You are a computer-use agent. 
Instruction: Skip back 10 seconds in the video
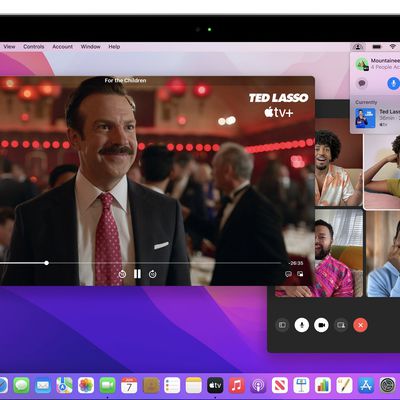click(122, 274)
